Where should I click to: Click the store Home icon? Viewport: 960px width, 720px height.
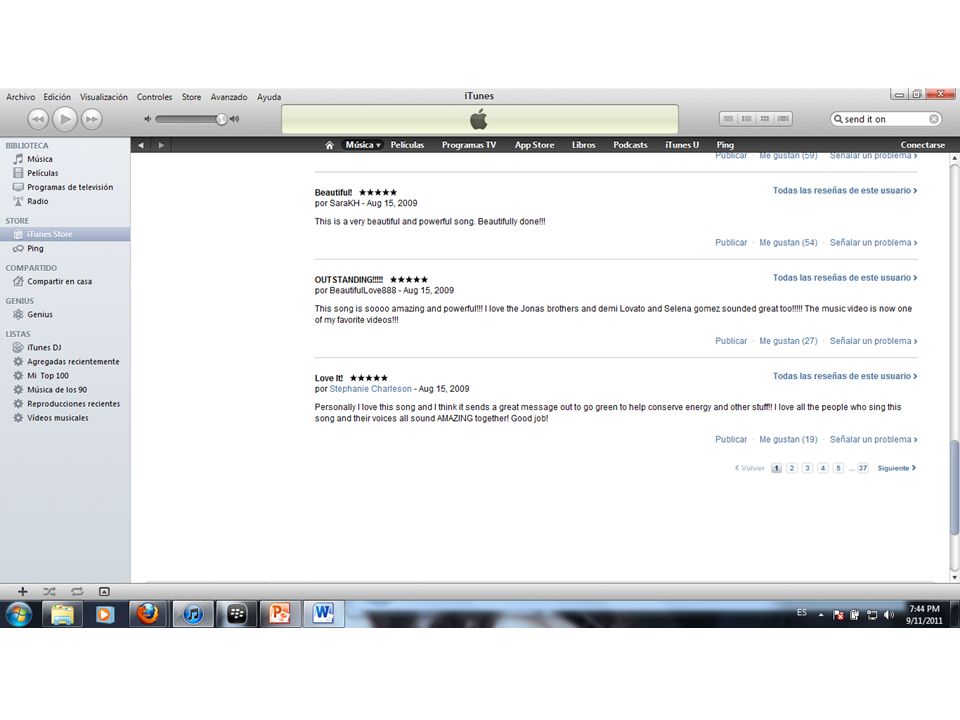(329, 145)
